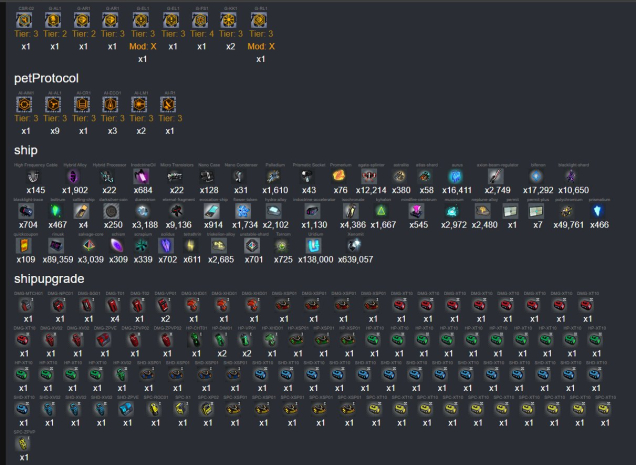Select the G-KK1 icon with quantity x2
This screenshot has width=636, height=465.
point(231,20)
